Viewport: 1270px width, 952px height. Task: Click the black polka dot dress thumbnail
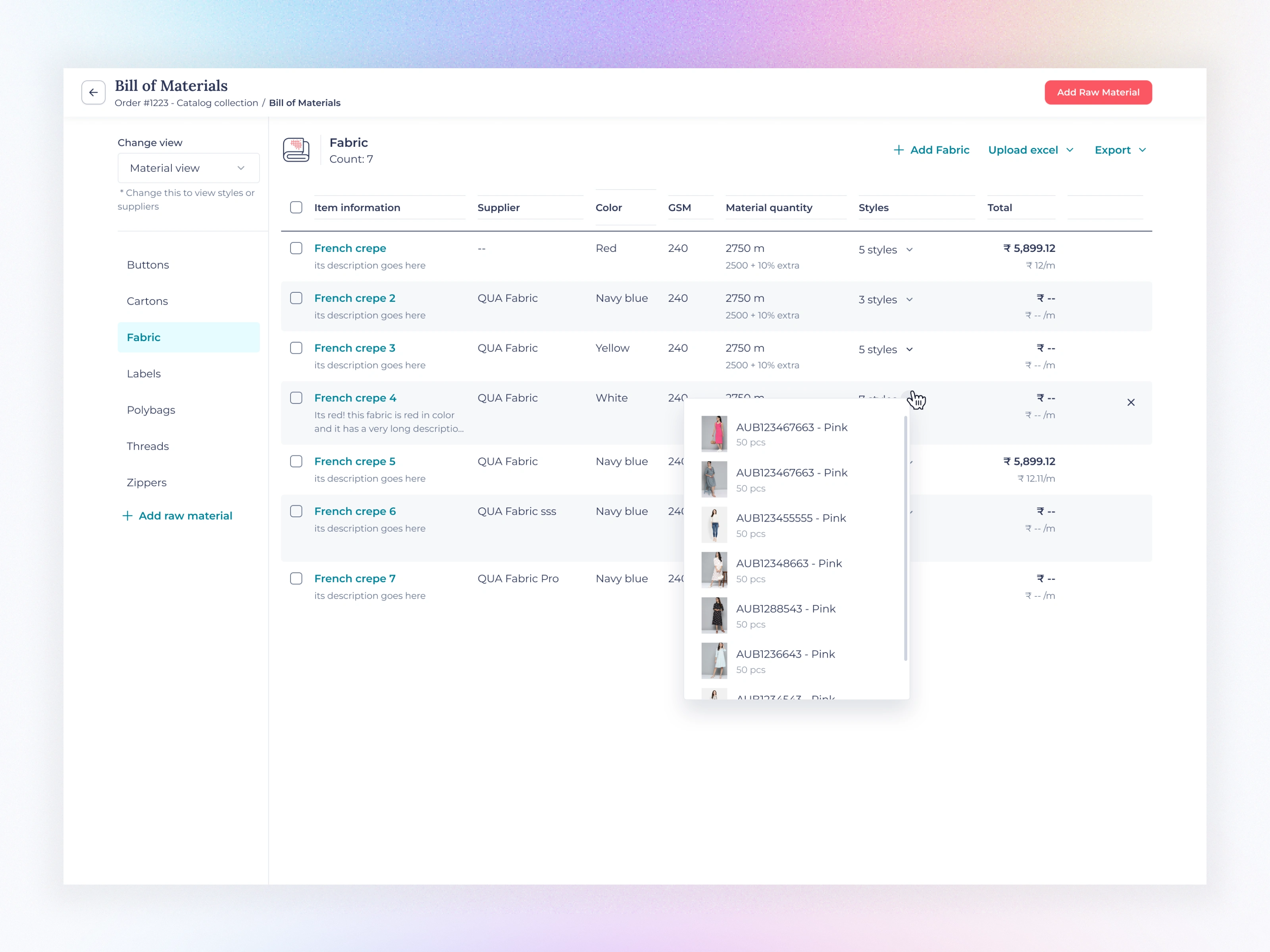(714, 615)
